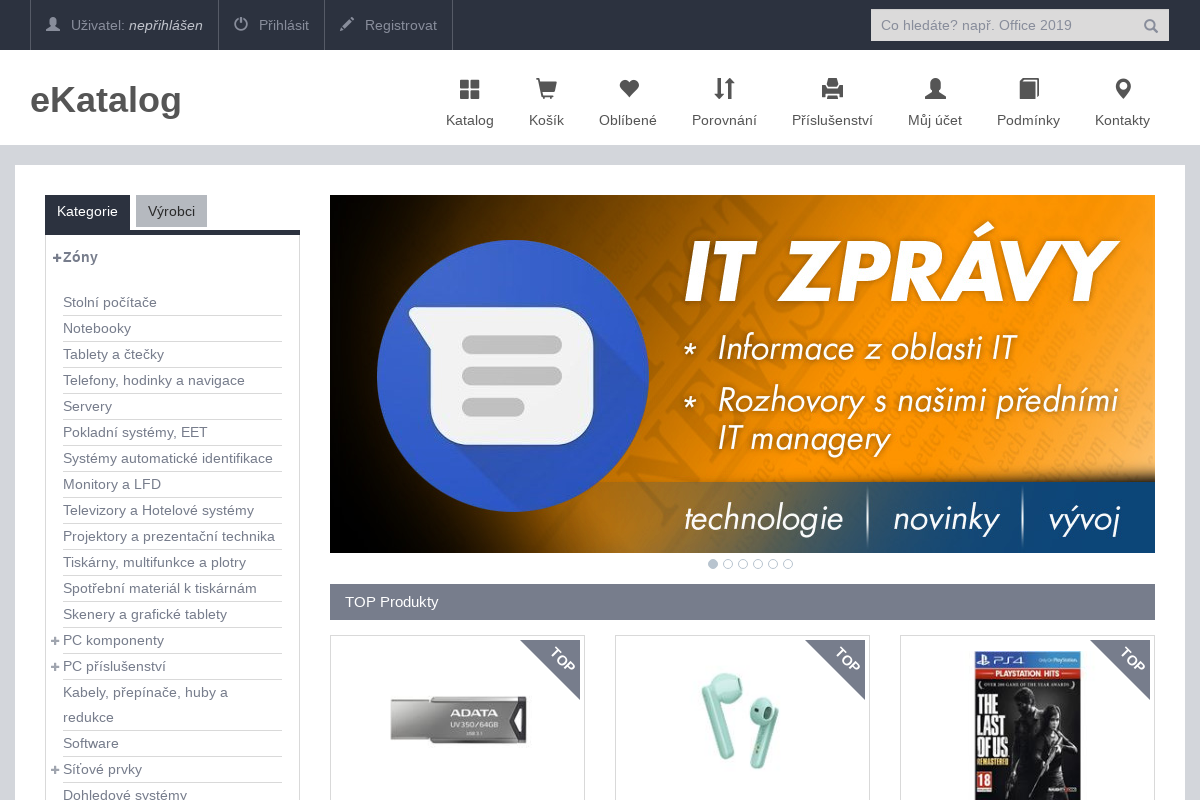Select the last banner slide dot

788,564
